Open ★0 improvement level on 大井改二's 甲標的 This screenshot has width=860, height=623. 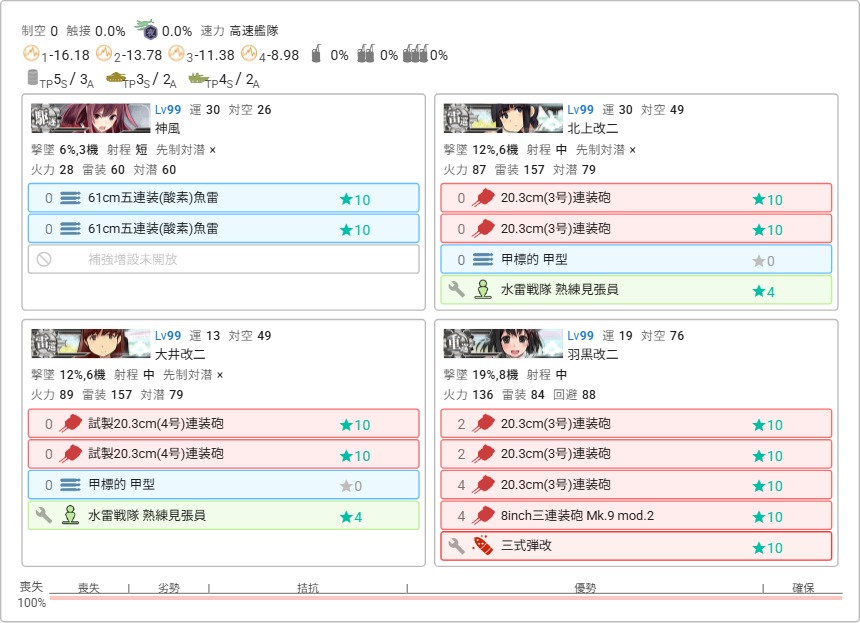click(x=350, y=486)
